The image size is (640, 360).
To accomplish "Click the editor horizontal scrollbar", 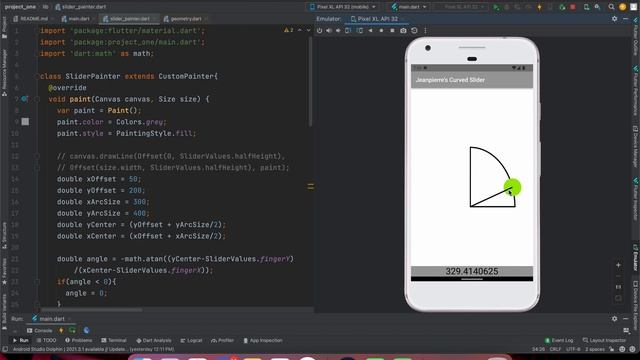I will tap(92, 310).
